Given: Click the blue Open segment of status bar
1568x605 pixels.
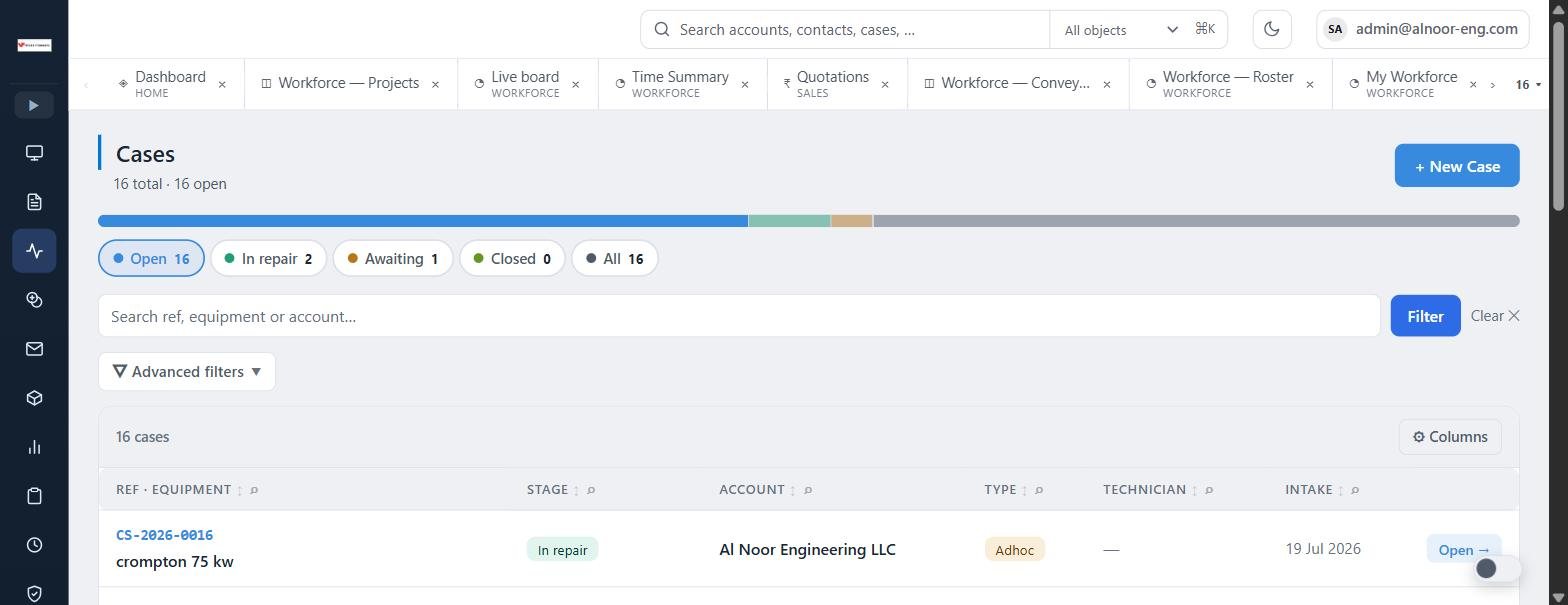Looking at the screenshot, I should click(x=423, y=221).
